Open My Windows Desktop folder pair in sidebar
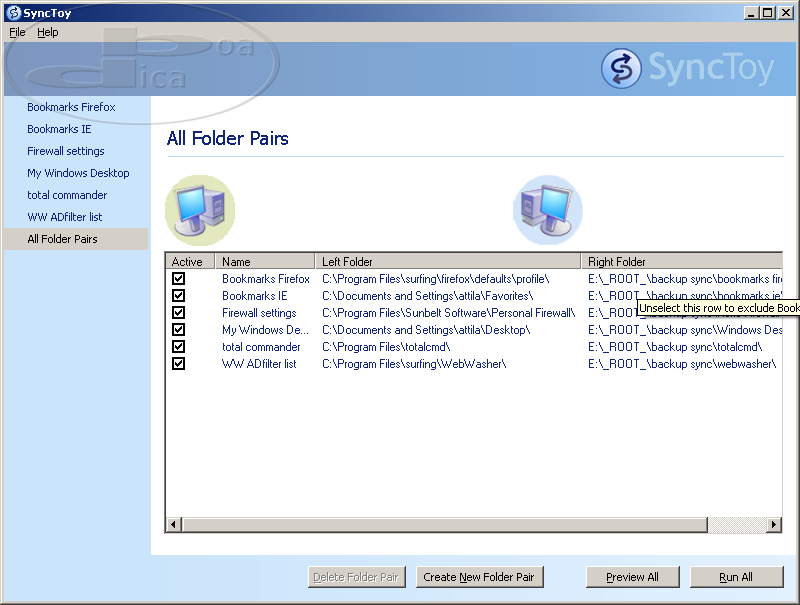Viewport: 800px width, 605px height. (x=78, y=173)
